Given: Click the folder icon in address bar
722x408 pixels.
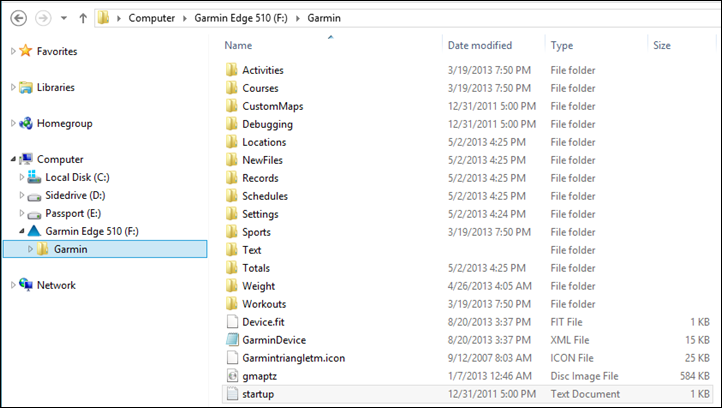Looking at the screenshot, I should click(104, 18).
